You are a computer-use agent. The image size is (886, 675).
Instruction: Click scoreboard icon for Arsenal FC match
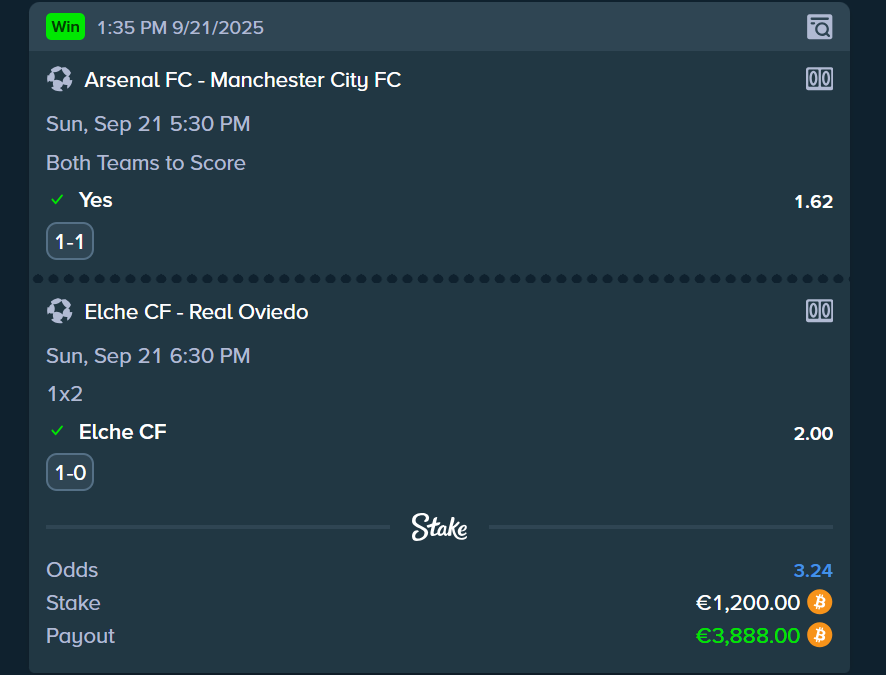point(819,79)
